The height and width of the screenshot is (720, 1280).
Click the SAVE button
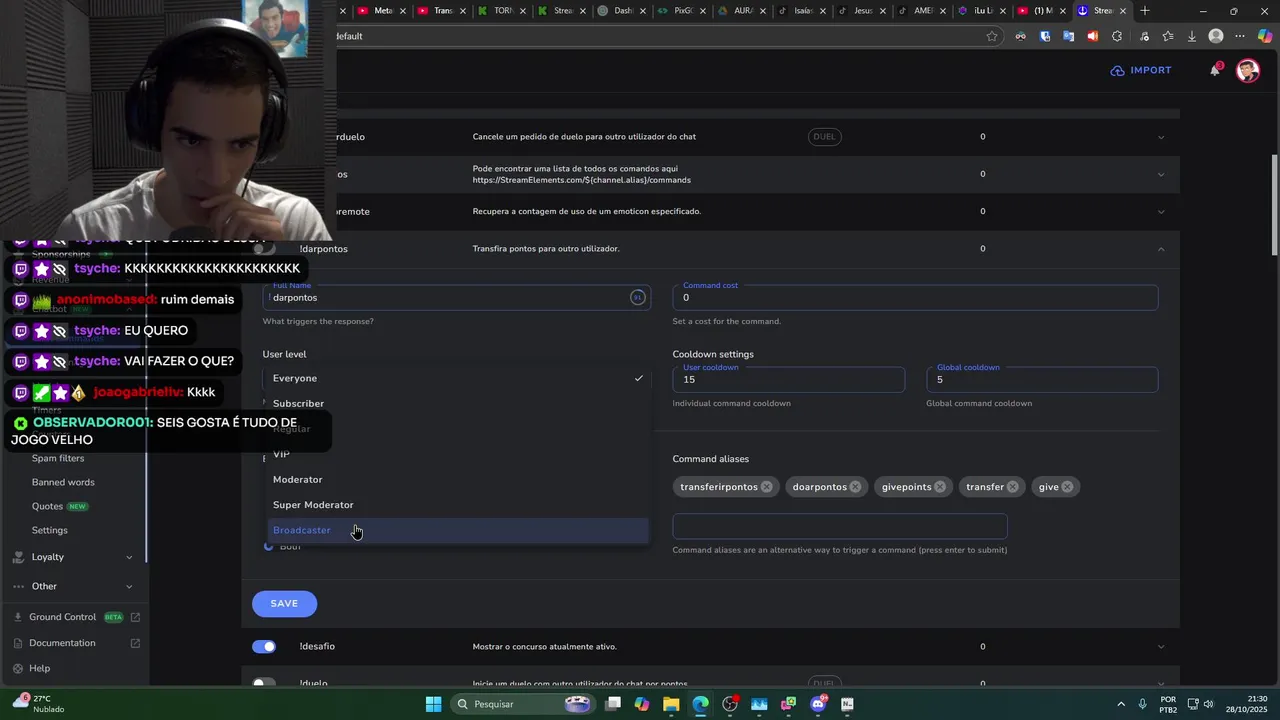tap(284, 604)
